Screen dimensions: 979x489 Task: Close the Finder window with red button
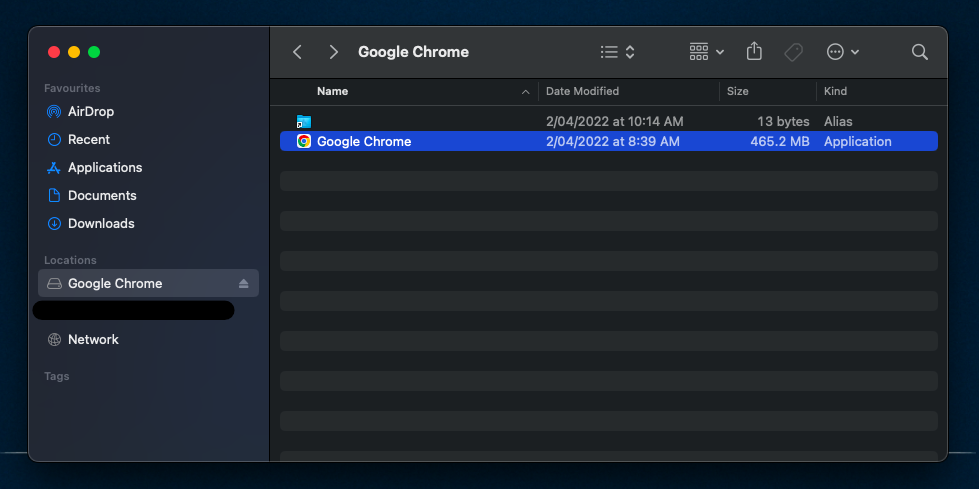[x=54, y=52]
